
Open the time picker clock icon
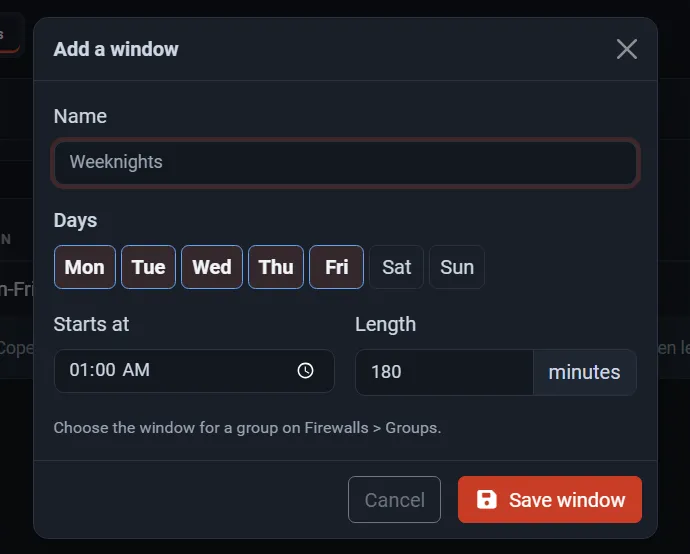pyautogui.click(x=305, y=371)
